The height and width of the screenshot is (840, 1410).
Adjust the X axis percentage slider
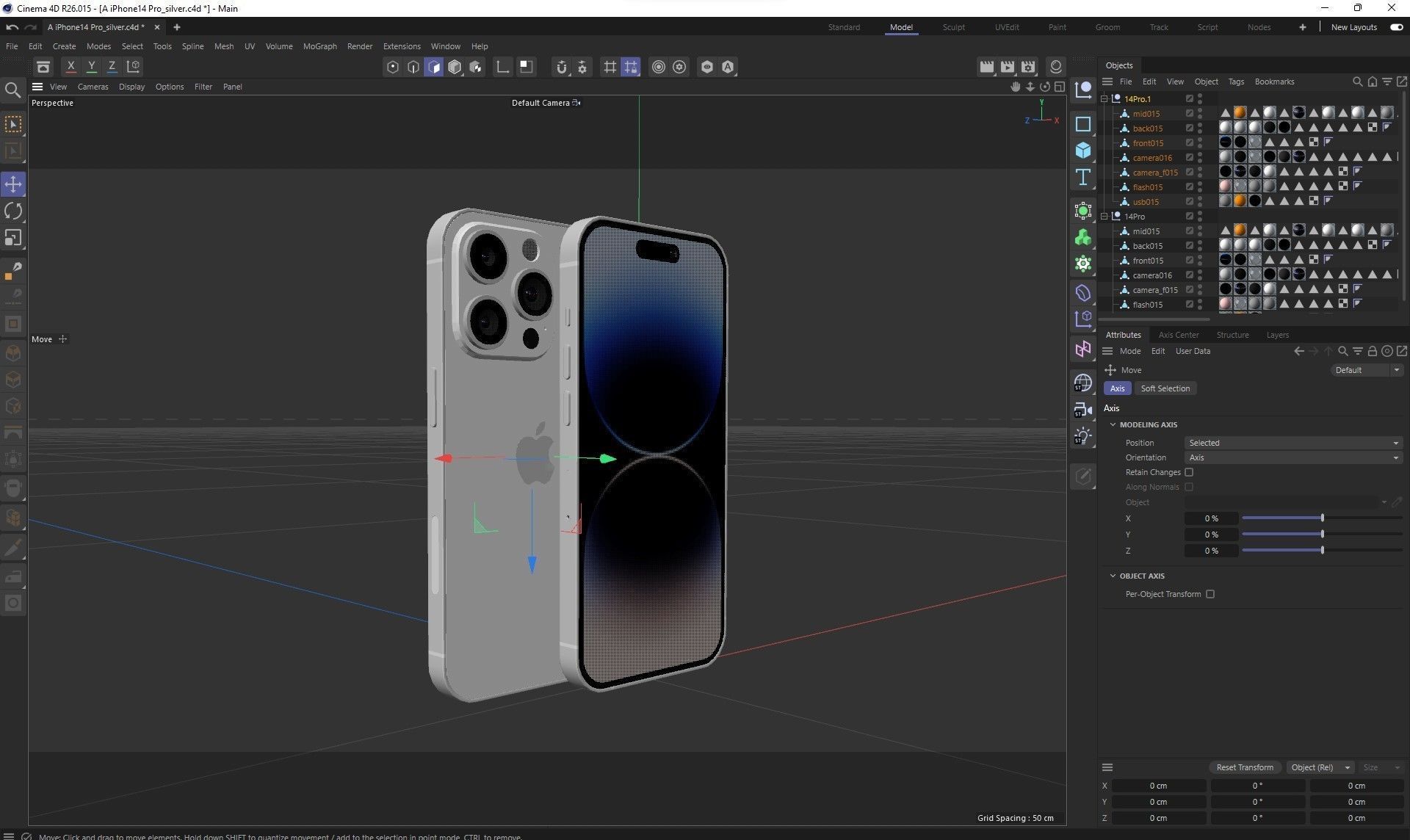[1322, 518]
